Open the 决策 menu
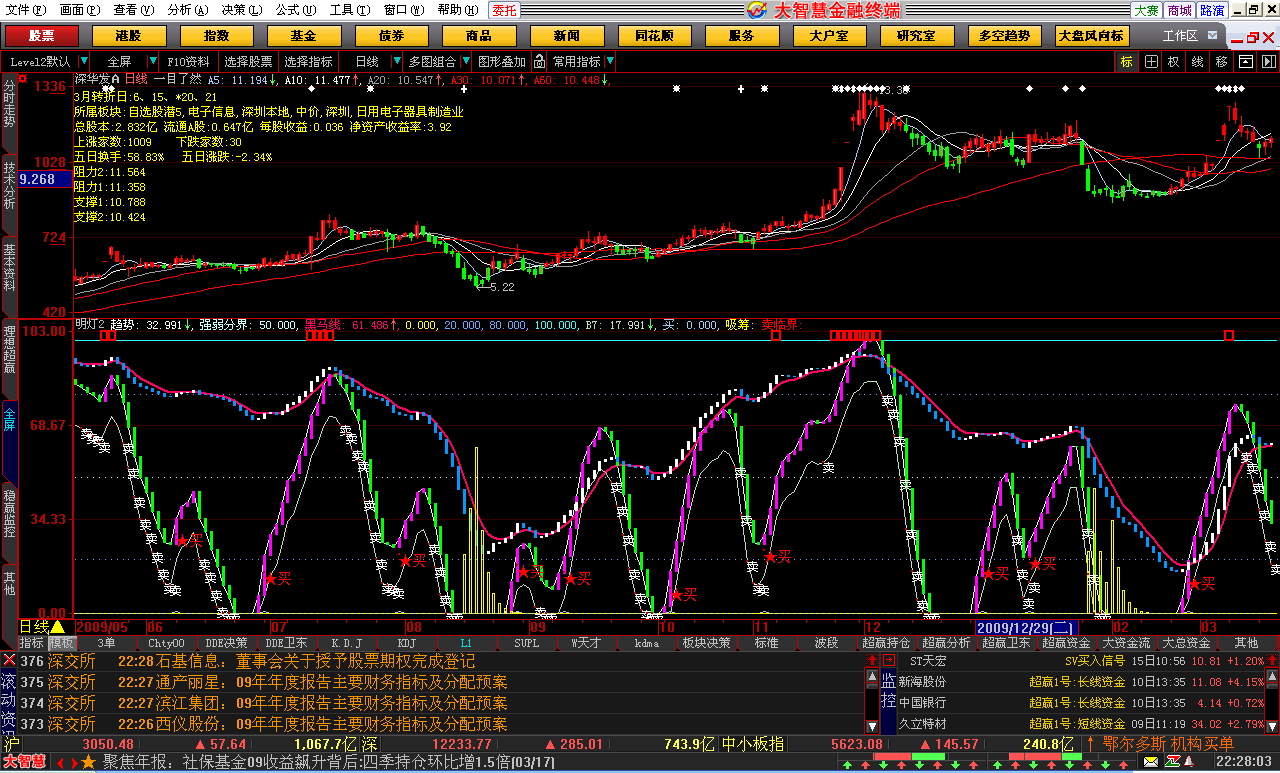1280x773 pixels. click(x=241, y=10)
